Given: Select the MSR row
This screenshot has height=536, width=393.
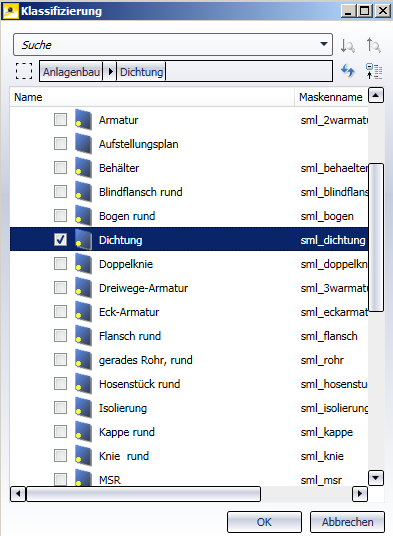Looking at the screenshot, I should pos(189,479).
